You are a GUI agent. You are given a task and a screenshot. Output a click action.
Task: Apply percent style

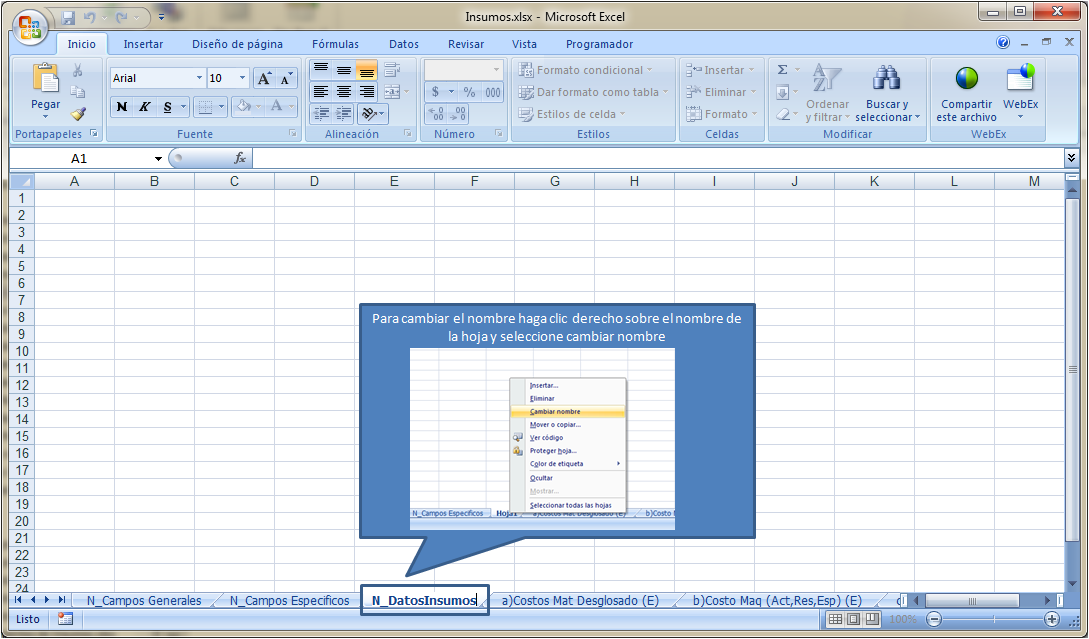[x=469, y=92]
